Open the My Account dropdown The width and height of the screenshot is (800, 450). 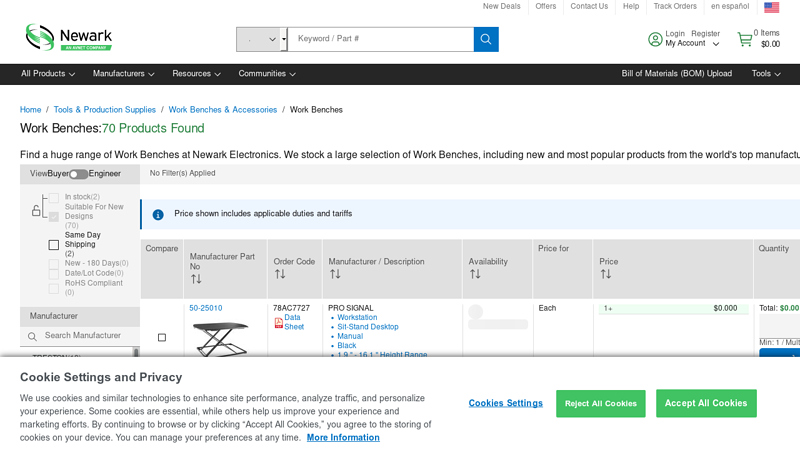point(692,43)
